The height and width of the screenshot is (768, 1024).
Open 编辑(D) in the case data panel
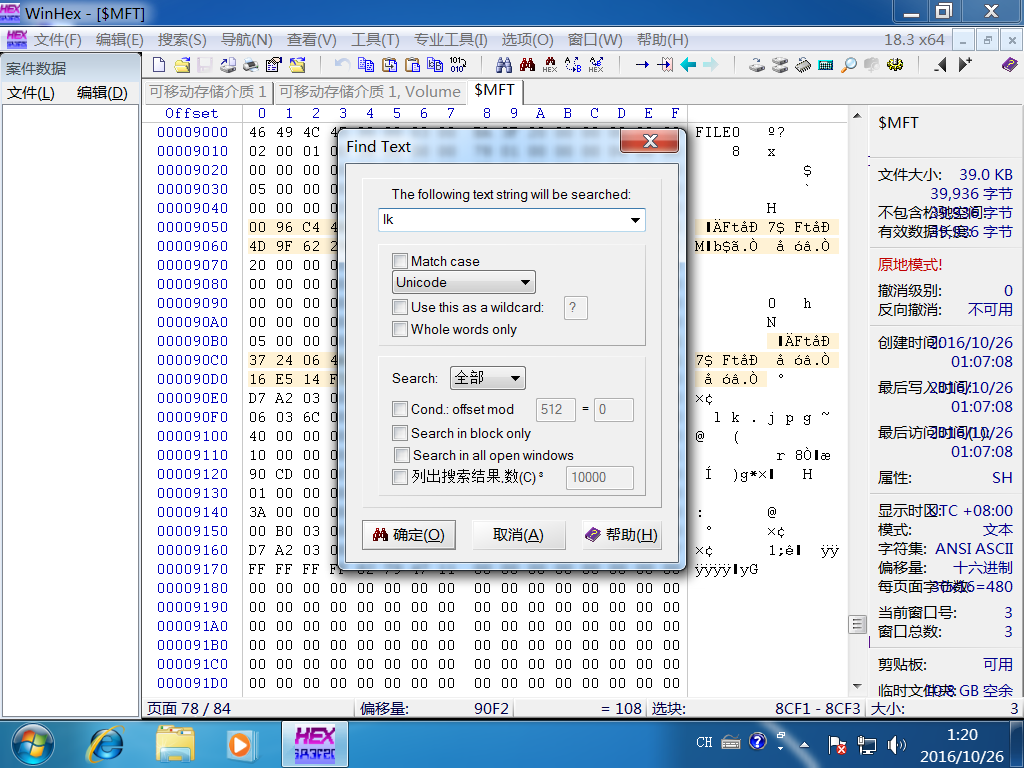[x=102, y=93]
